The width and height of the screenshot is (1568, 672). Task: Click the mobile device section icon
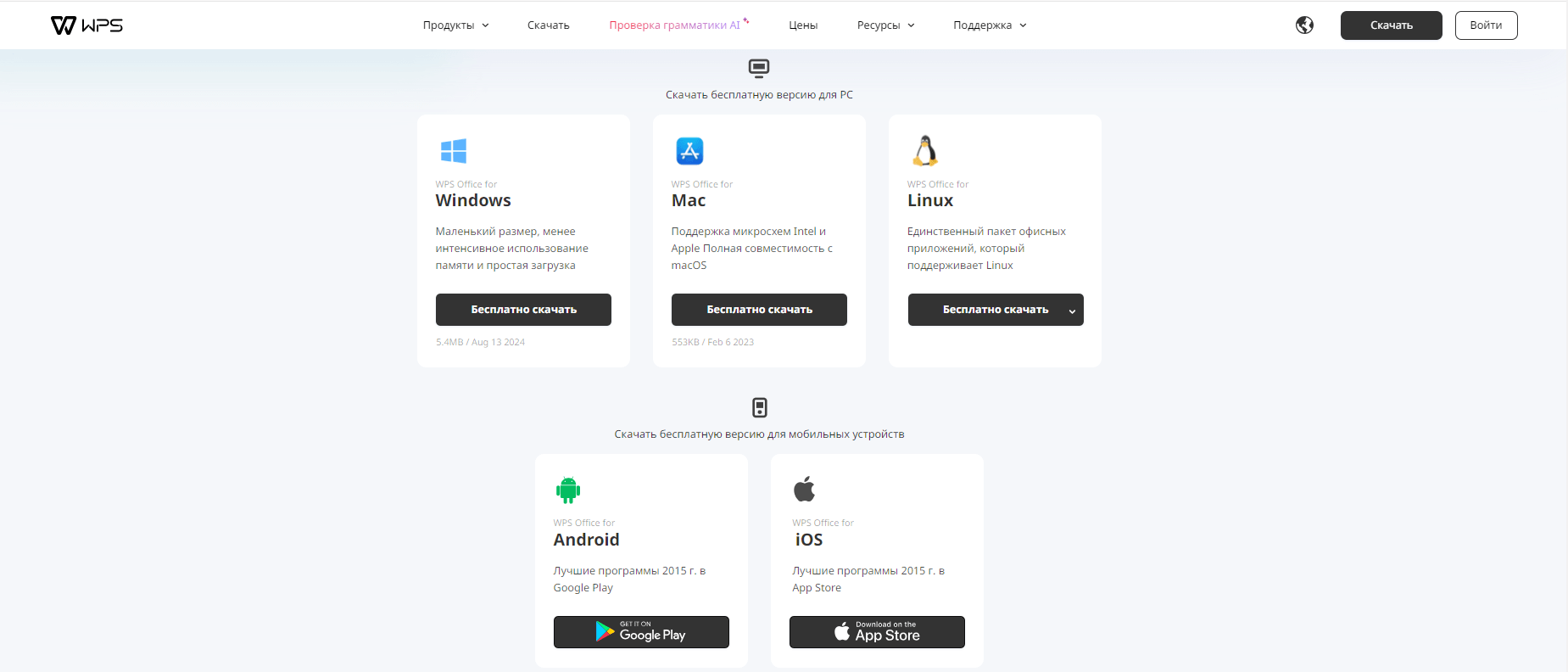pyautogui.click(x=760, y=408)
